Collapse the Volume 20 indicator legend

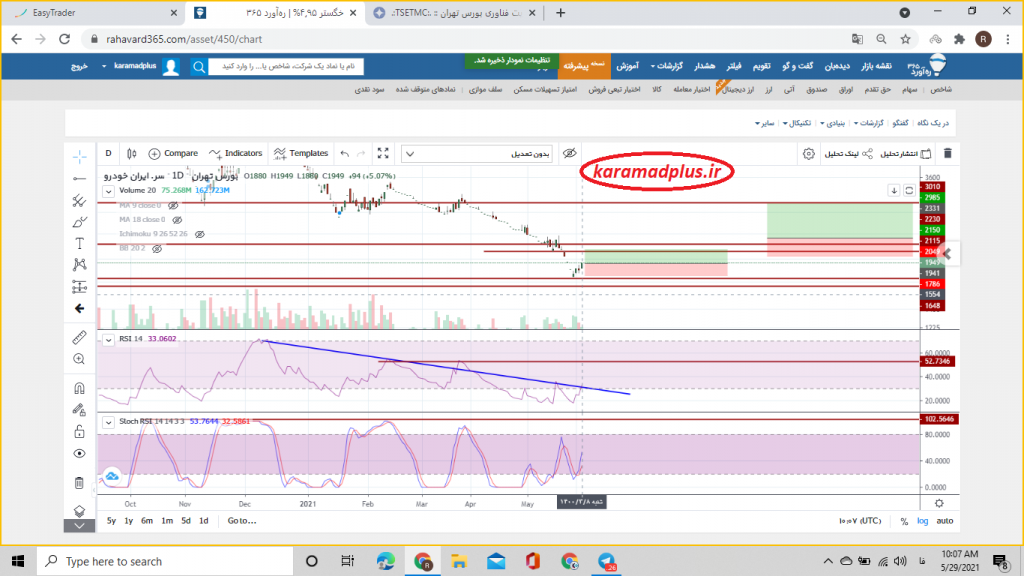tap(108, 191)
